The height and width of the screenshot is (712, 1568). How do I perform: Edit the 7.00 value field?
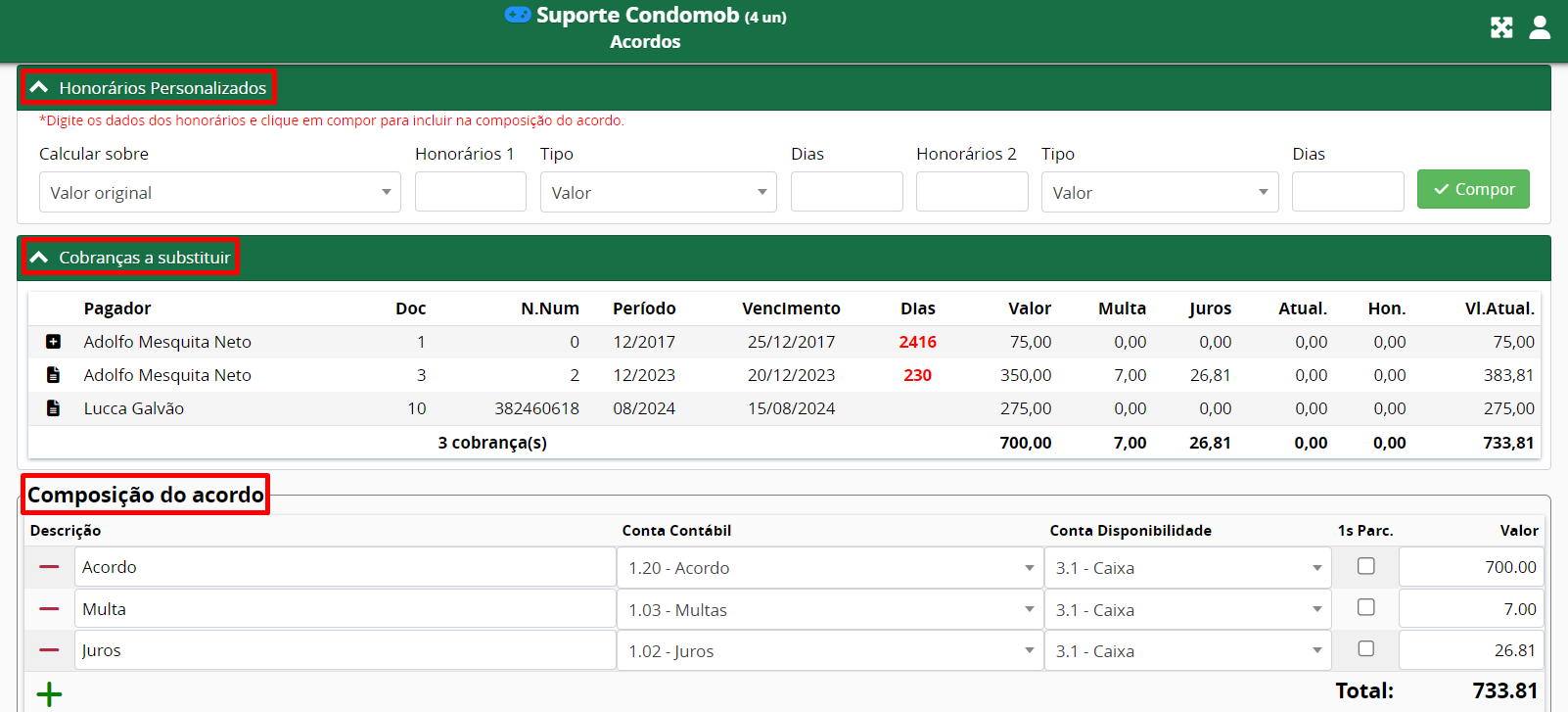tap(1471, 609)
